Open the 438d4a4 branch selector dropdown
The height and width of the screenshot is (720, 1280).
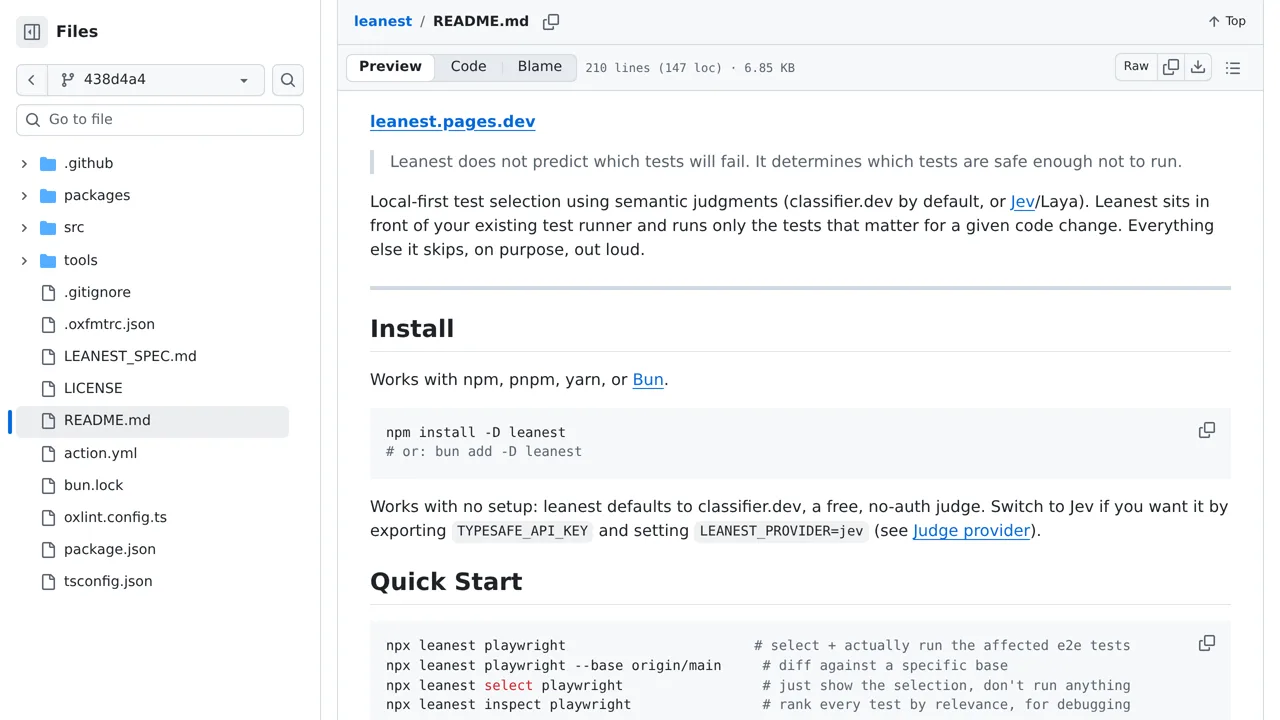[155, 80]
